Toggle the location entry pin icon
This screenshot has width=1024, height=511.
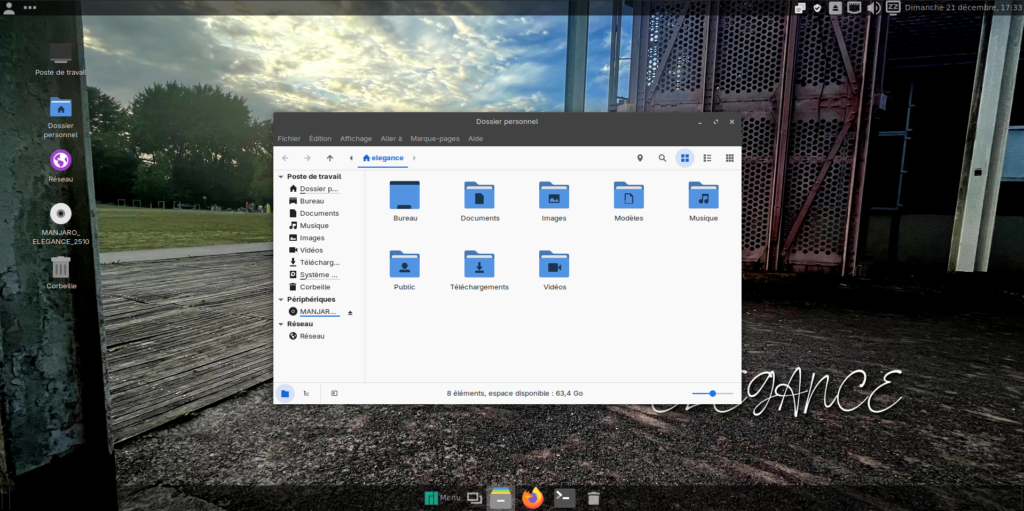coord(640,158)
